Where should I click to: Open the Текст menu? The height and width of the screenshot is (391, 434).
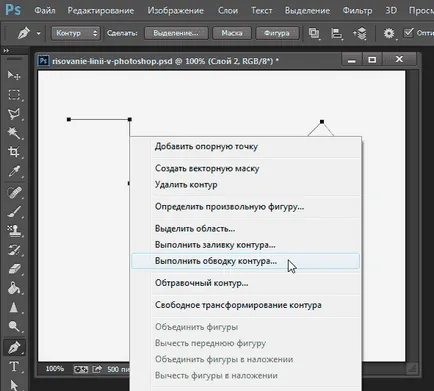(261, 11)
